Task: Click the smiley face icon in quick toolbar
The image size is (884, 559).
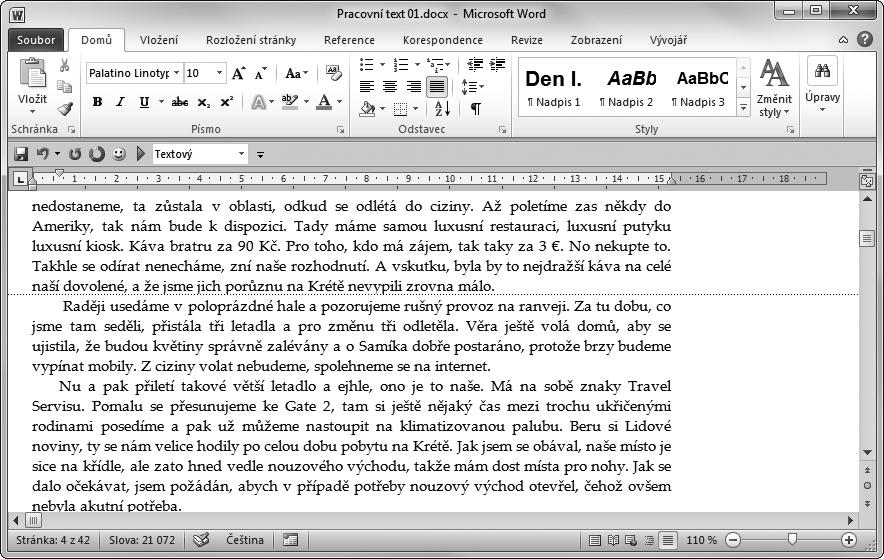Action: click(x=118, y=154)
